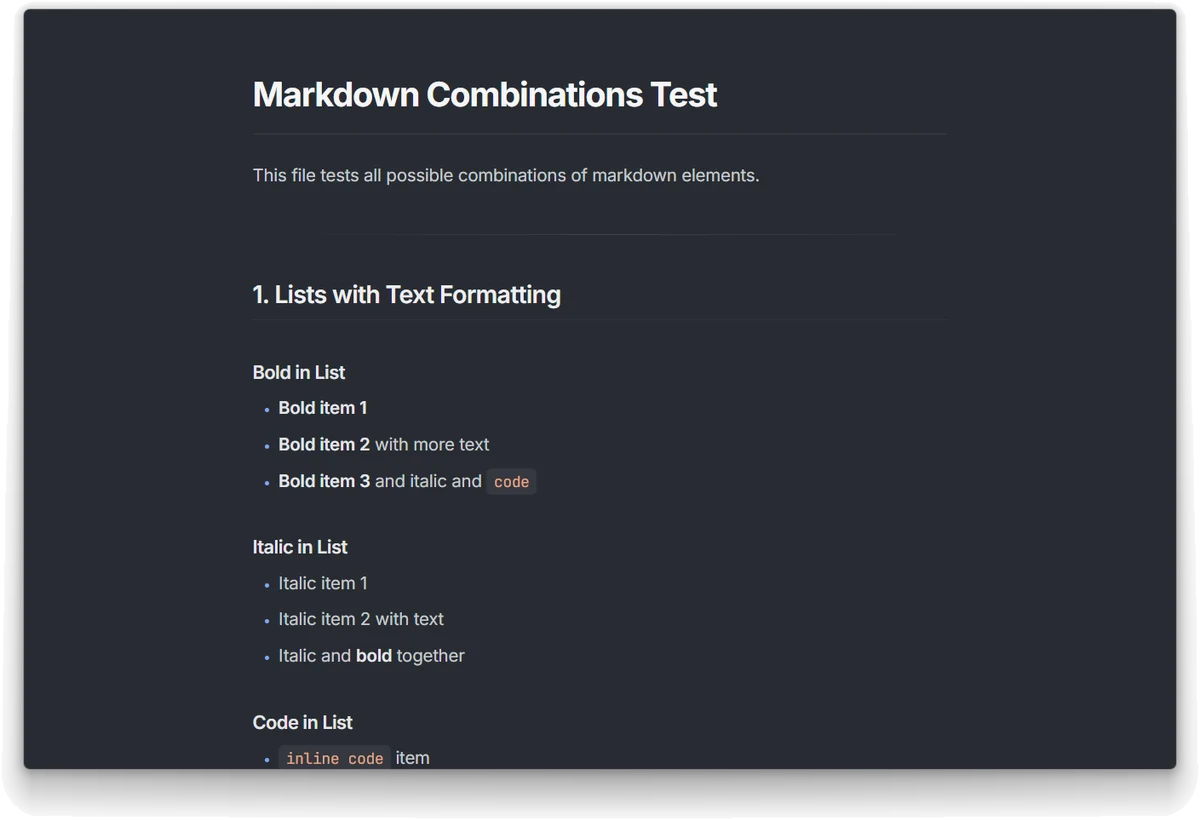Click the bold word in Italic and bold together
The height and width of the screenshot is (820, 1200).
point(374,656)
